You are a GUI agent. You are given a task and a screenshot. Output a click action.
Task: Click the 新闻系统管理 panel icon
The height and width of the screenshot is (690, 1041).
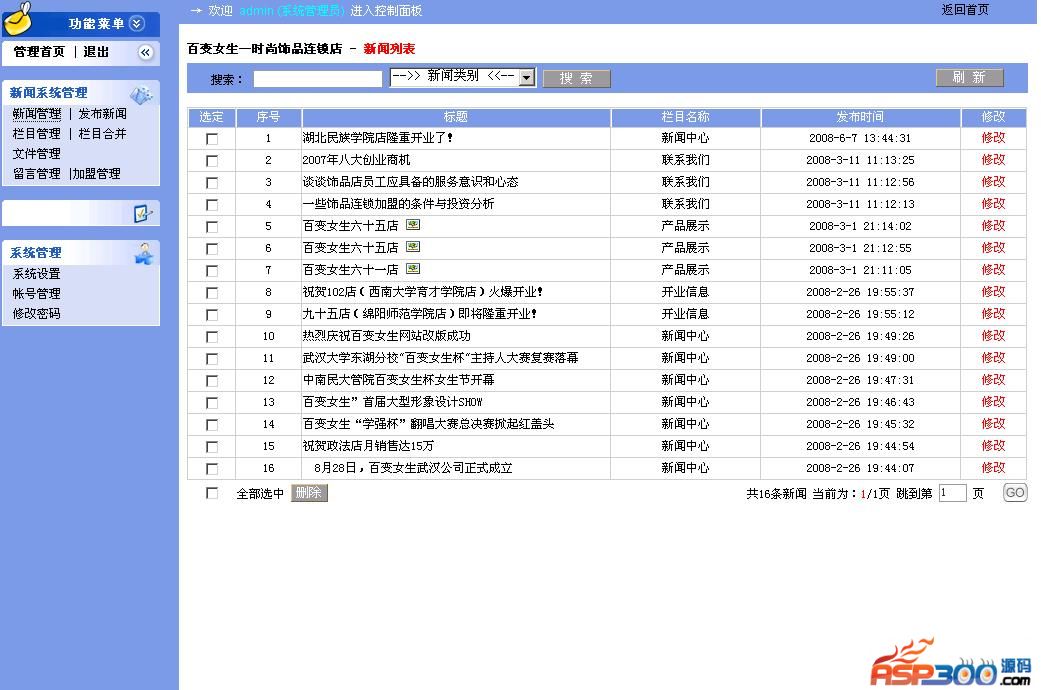click(x=141, y=95)
